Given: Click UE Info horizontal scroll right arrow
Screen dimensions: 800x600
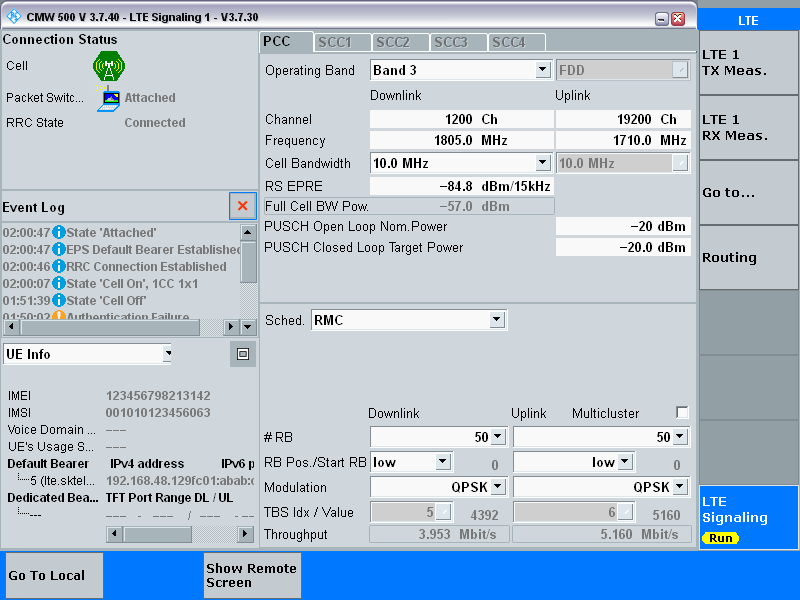Looking at the screenshot, I should (x=245, y=534).
